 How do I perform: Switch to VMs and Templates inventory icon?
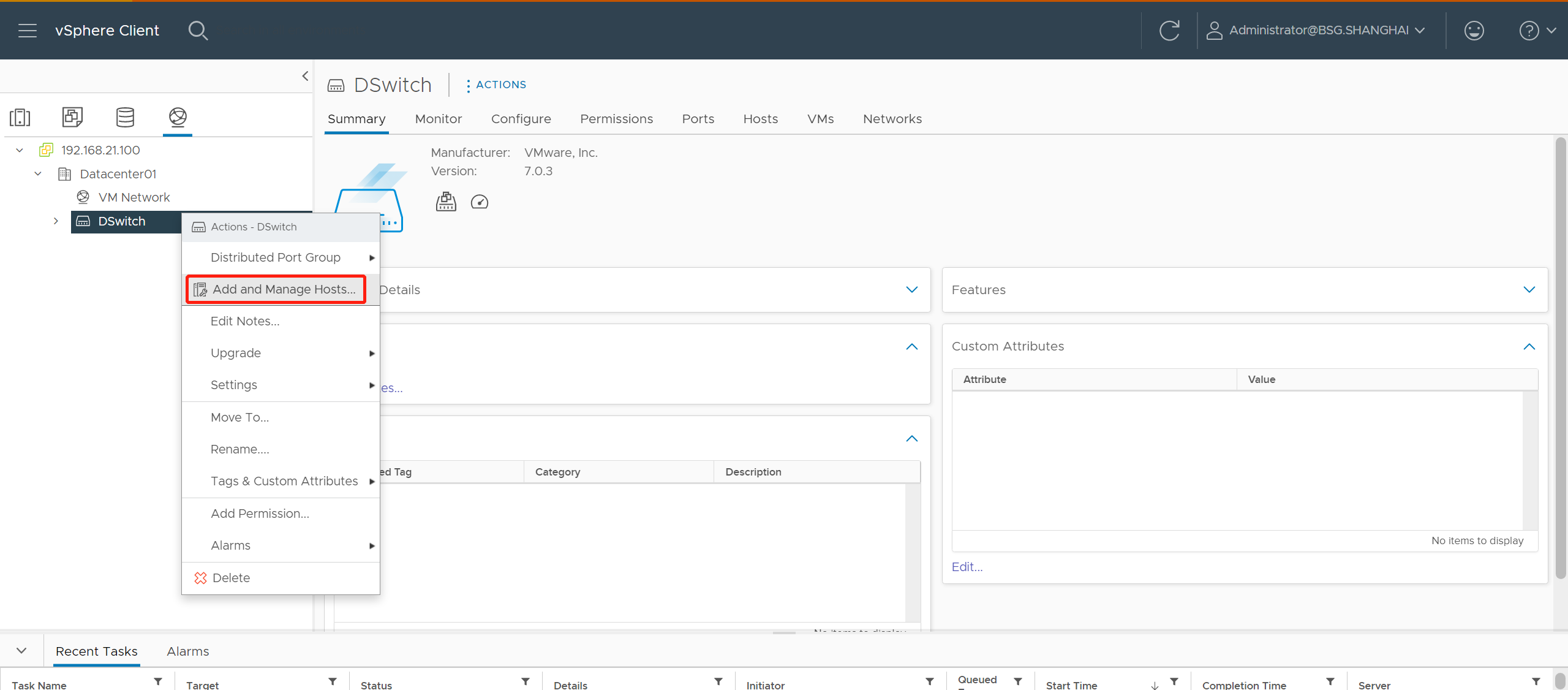tap(72, 116)
